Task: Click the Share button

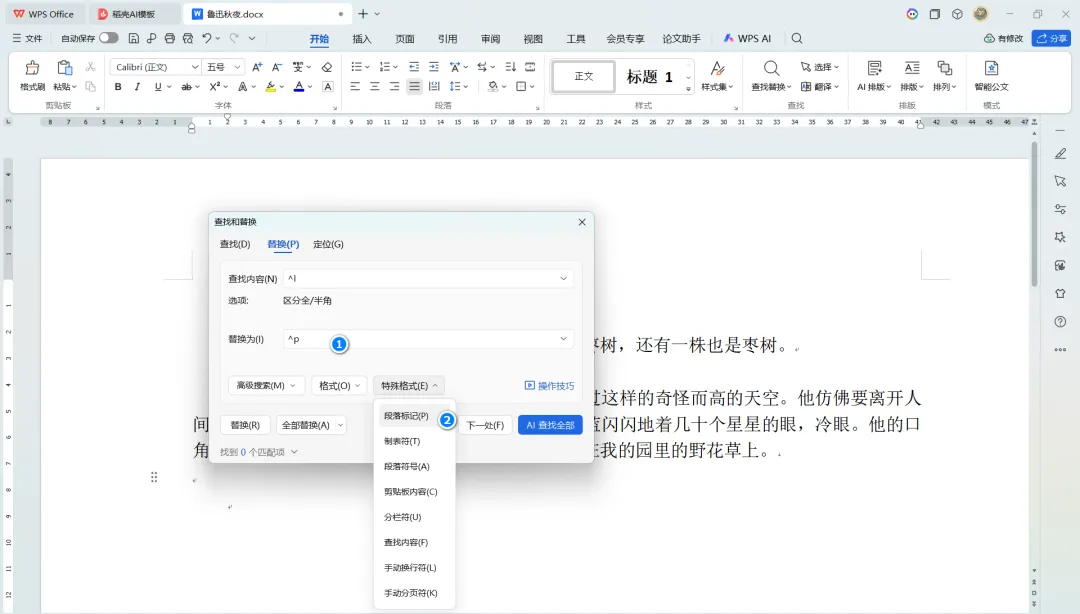Action: tap(1051, 39)
